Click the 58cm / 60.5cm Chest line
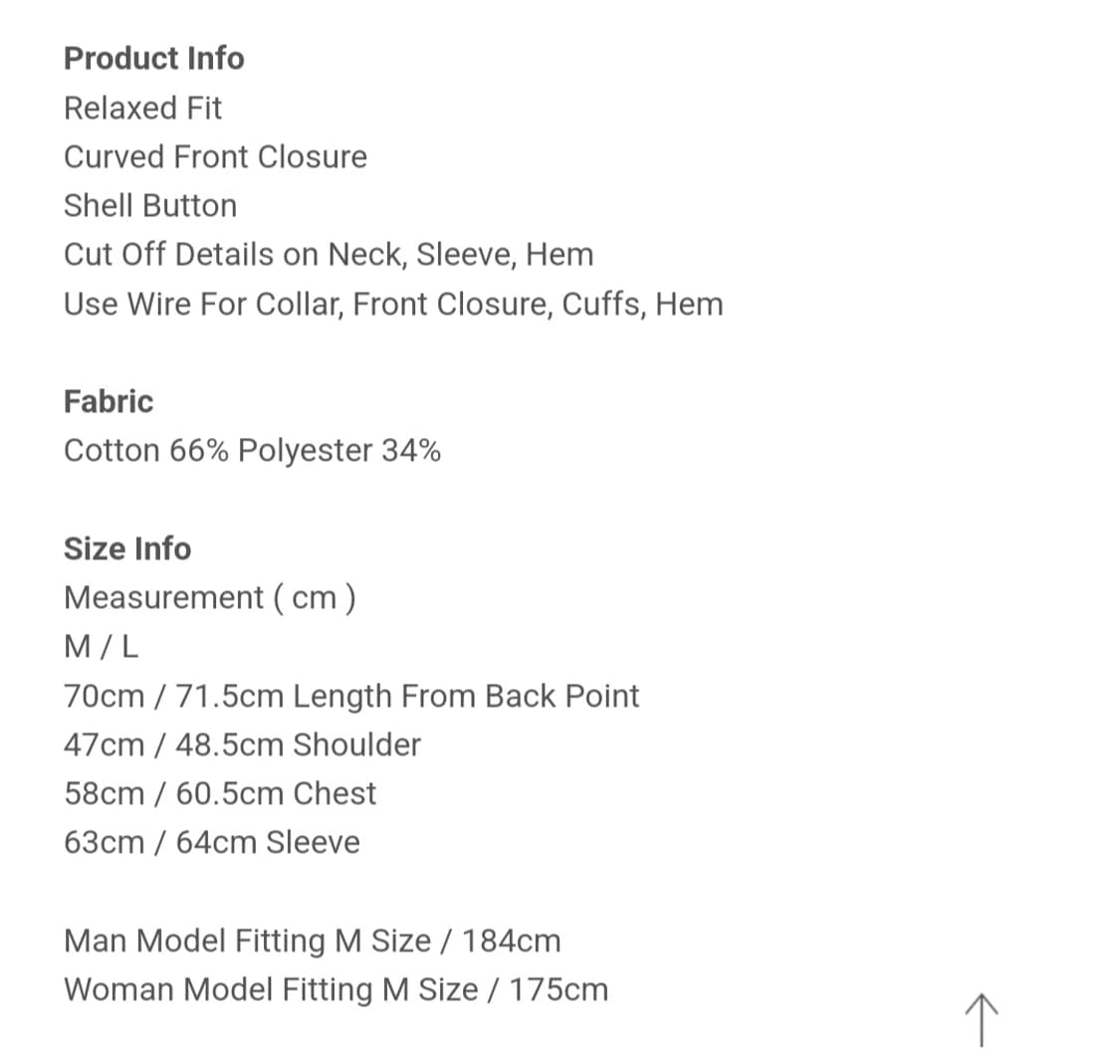The width and height of the screenshot is (1120, 1064). pyautogui.click(x=220, y=793)
